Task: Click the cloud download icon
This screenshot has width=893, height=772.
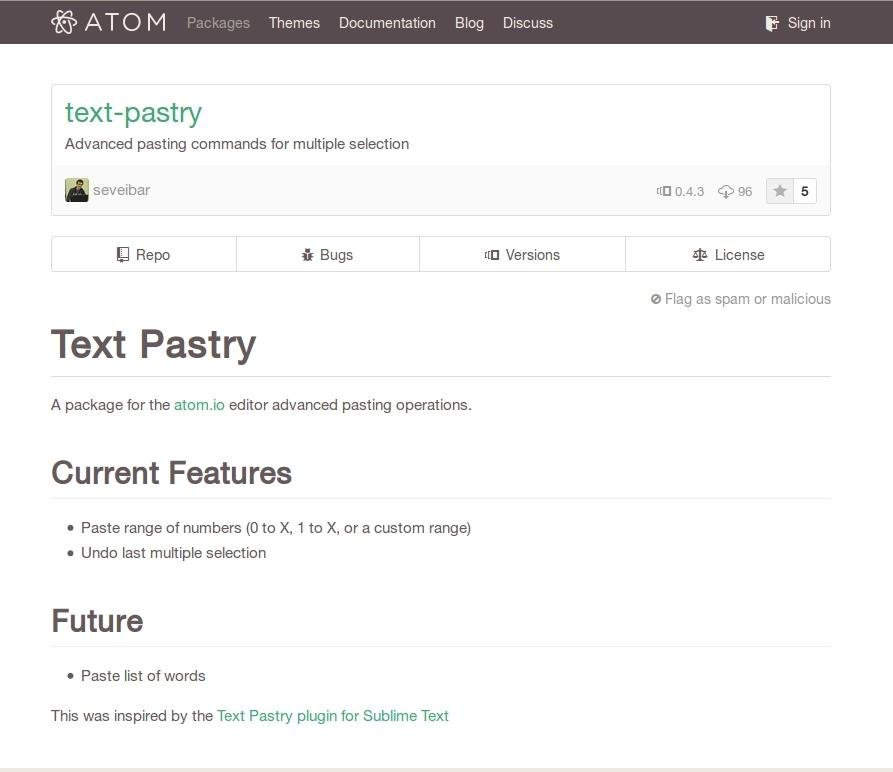Action: (726, 191)
